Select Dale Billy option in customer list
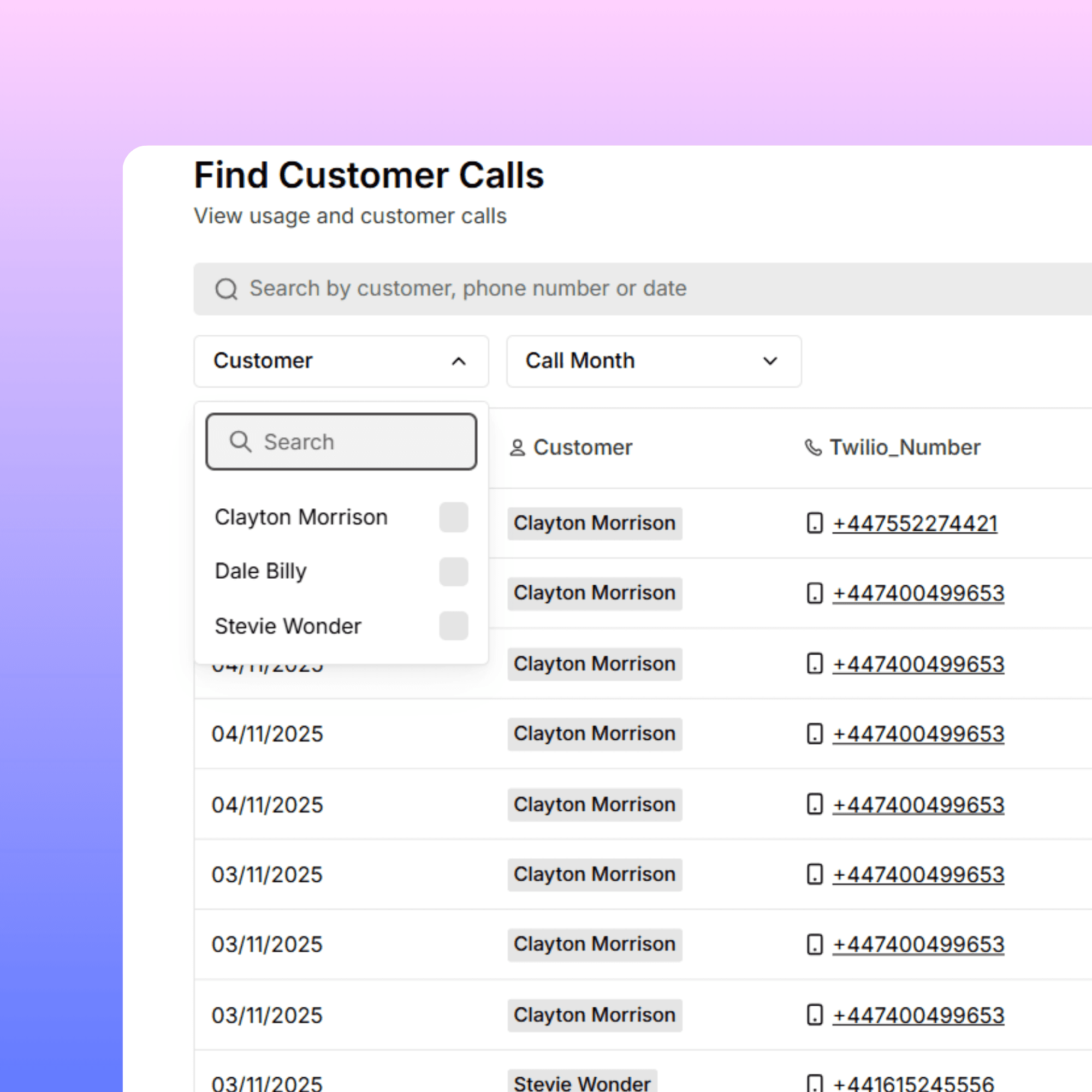This screenshot has height=1092, width=1092. point(261,572)
